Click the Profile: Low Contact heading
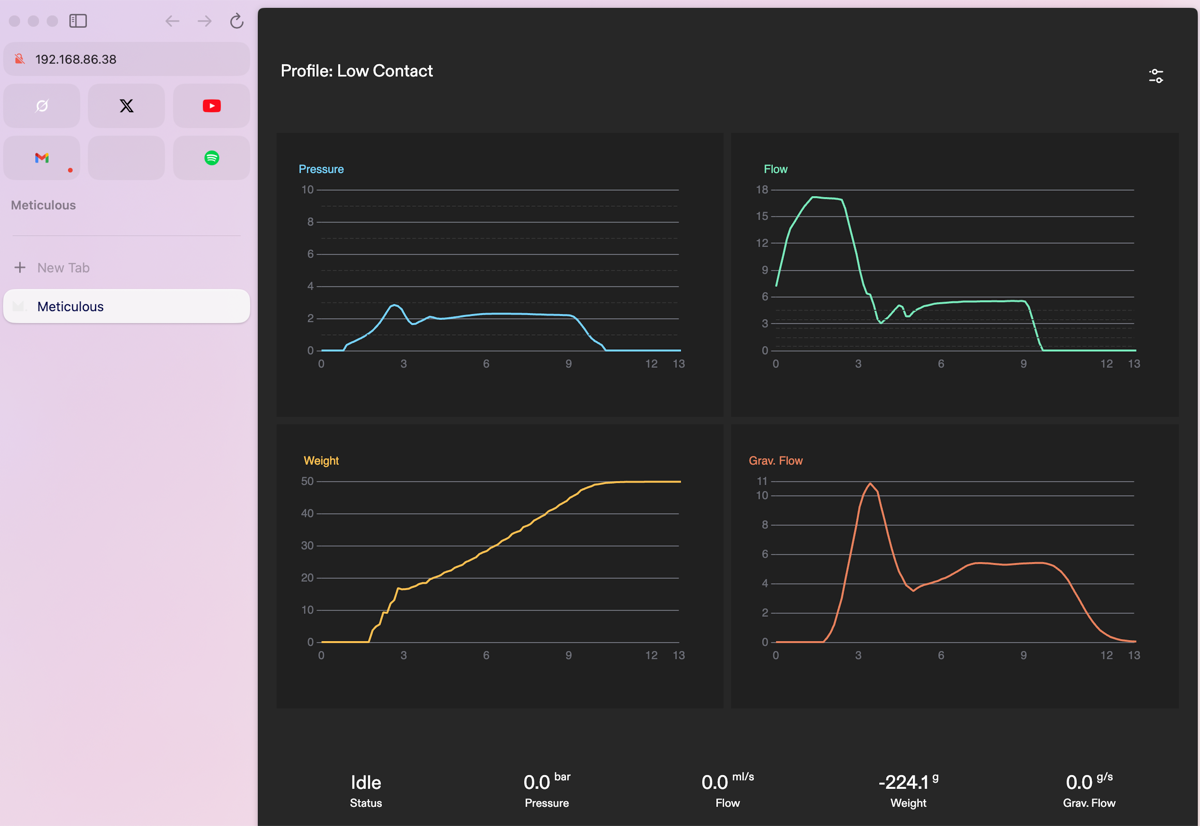Screen dimensions: 1200x826 [357, 71]
